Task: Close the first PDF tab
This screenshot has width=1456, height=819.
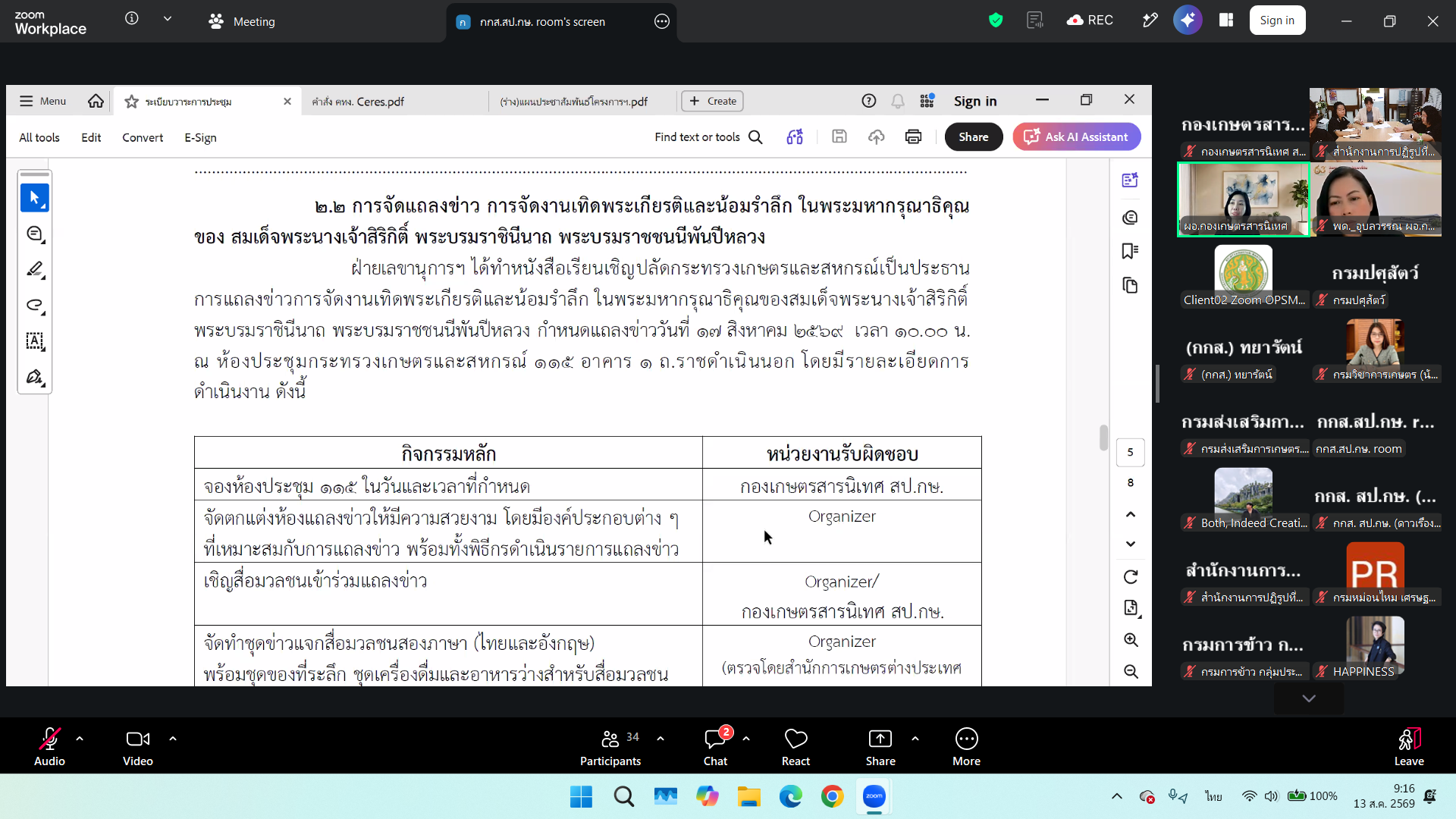Action: tap(287, 102)
